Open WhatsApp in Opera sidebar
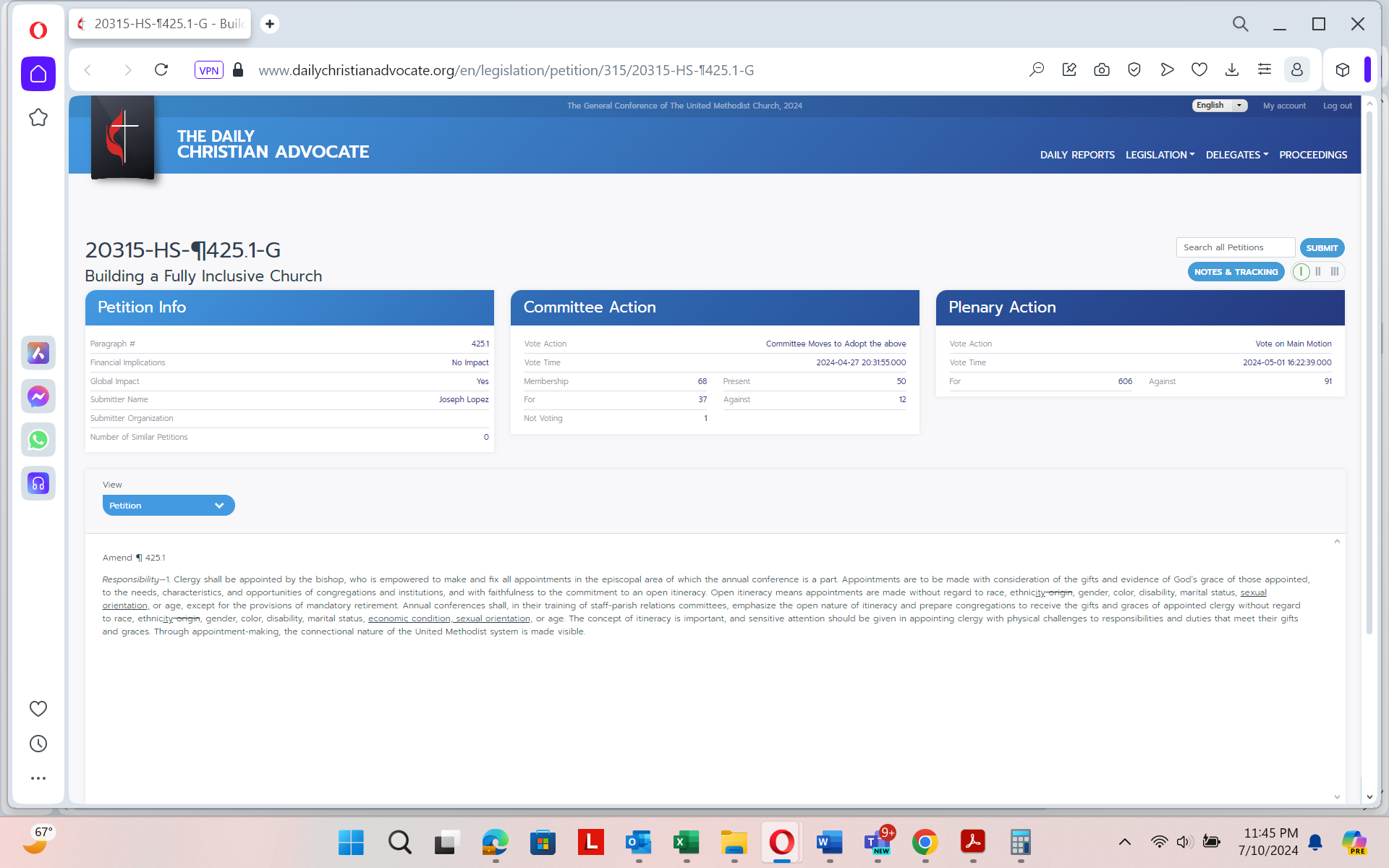Viewport: 1389px width, 868px height. (38, 440)
